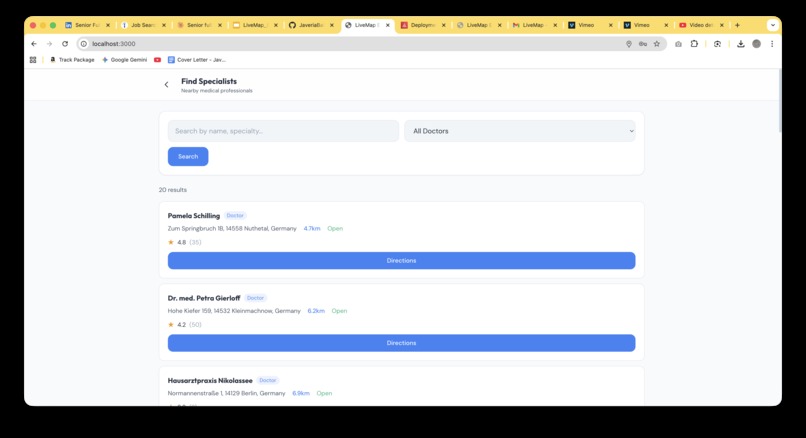Viewport: 806px width, 438px height.
Task: Click the 4.7km distance label
Action: pos(312,229)
